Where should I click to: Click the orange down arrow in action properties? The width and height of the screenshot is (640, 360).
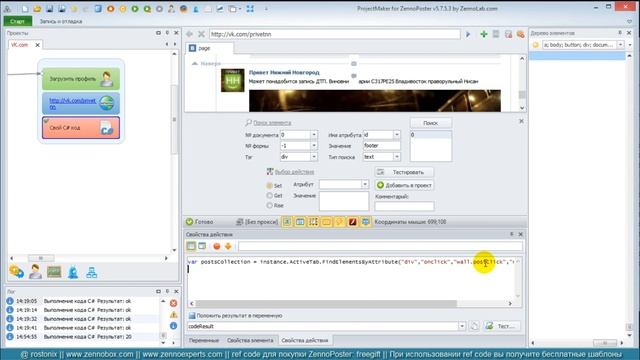click(228, 246)
